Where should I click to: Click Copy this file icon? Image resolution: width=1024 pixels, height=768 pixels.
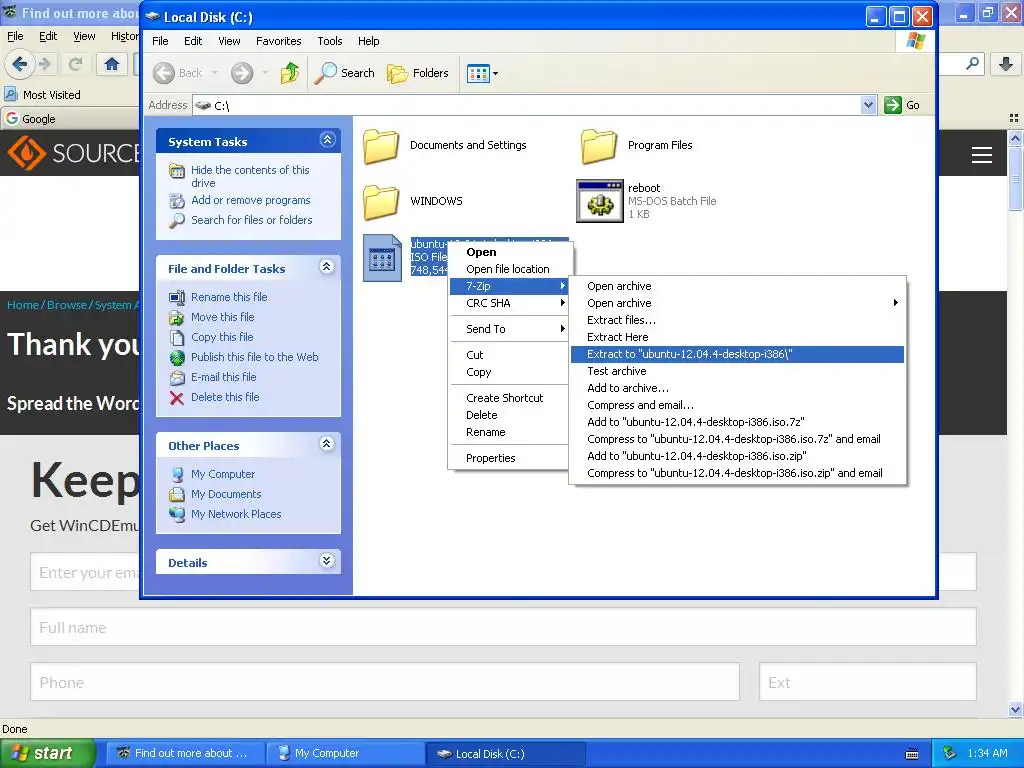point(177,338)
